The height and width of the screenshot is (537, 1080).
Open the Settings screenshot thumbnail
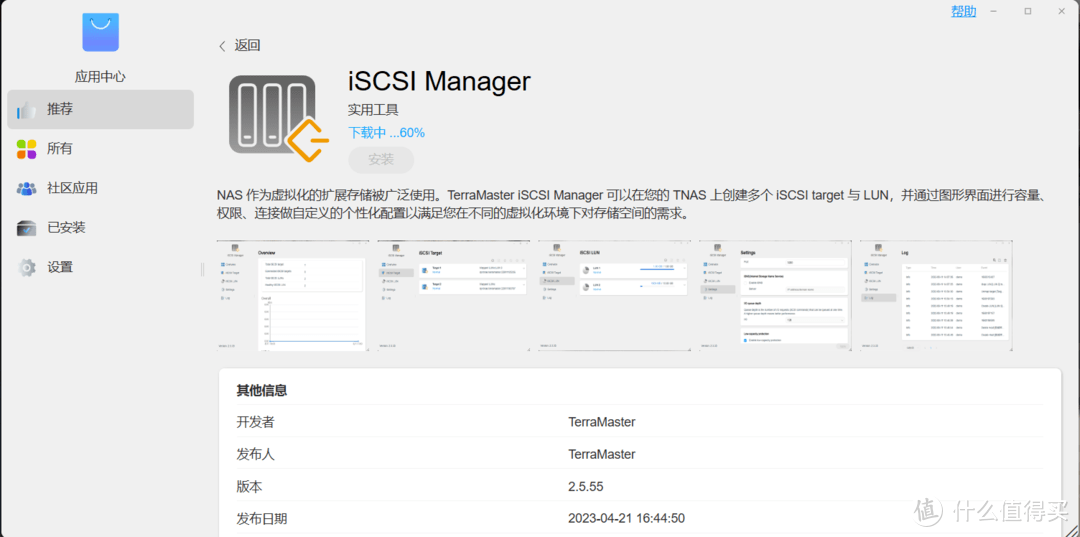(776, 295)
